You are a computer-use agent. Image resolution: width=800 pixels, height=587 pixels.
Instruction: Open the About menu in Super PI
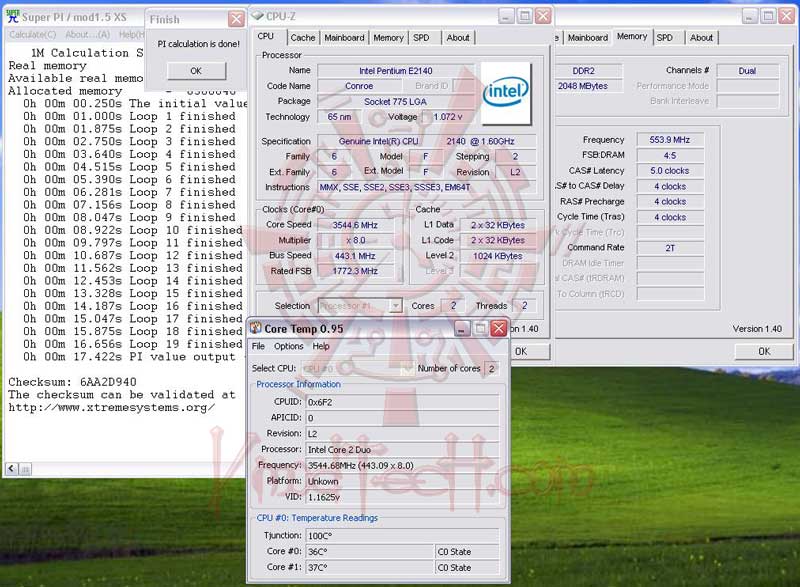(87, 35)
